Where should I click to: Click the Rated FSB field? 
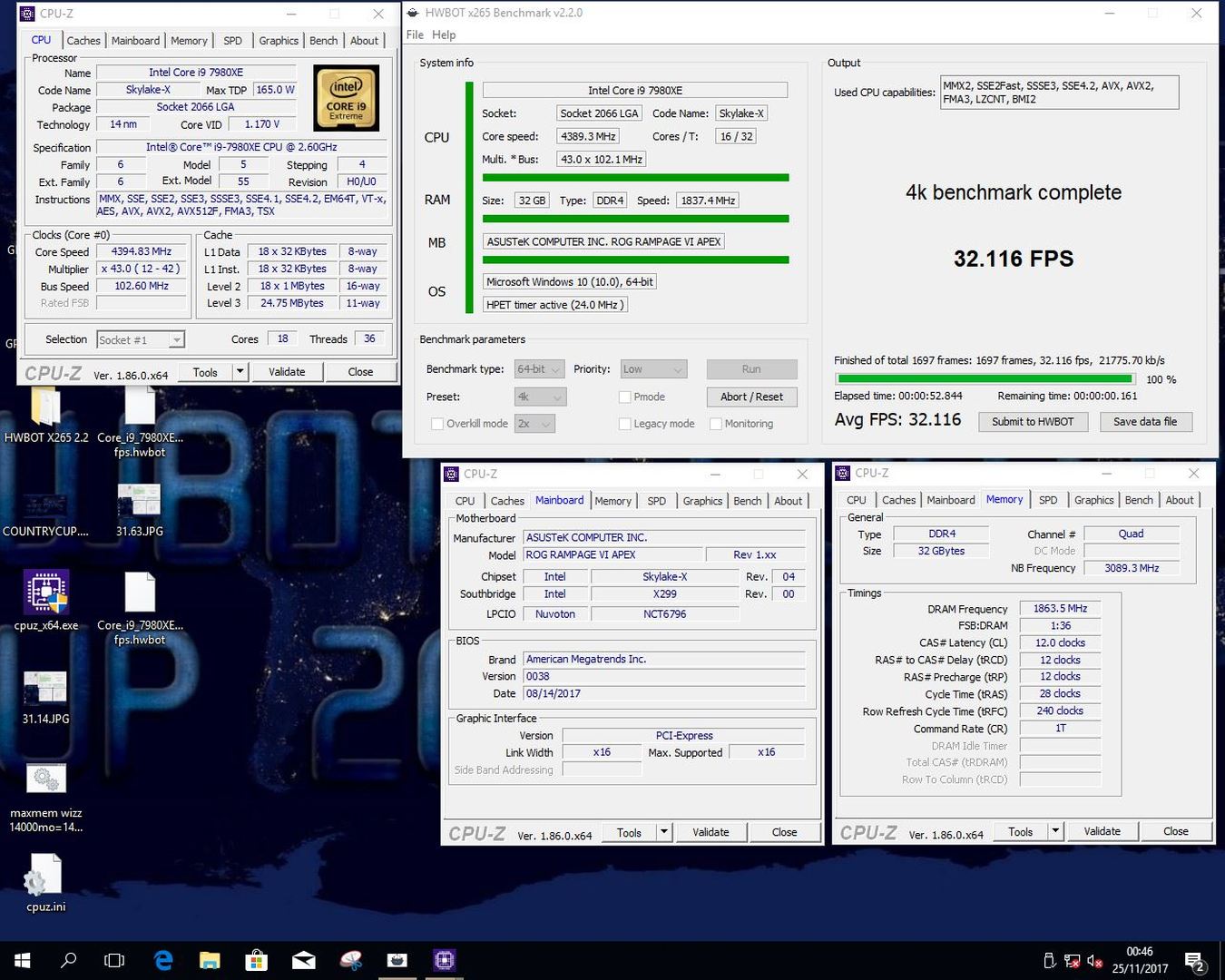click(x=142, y=303)
